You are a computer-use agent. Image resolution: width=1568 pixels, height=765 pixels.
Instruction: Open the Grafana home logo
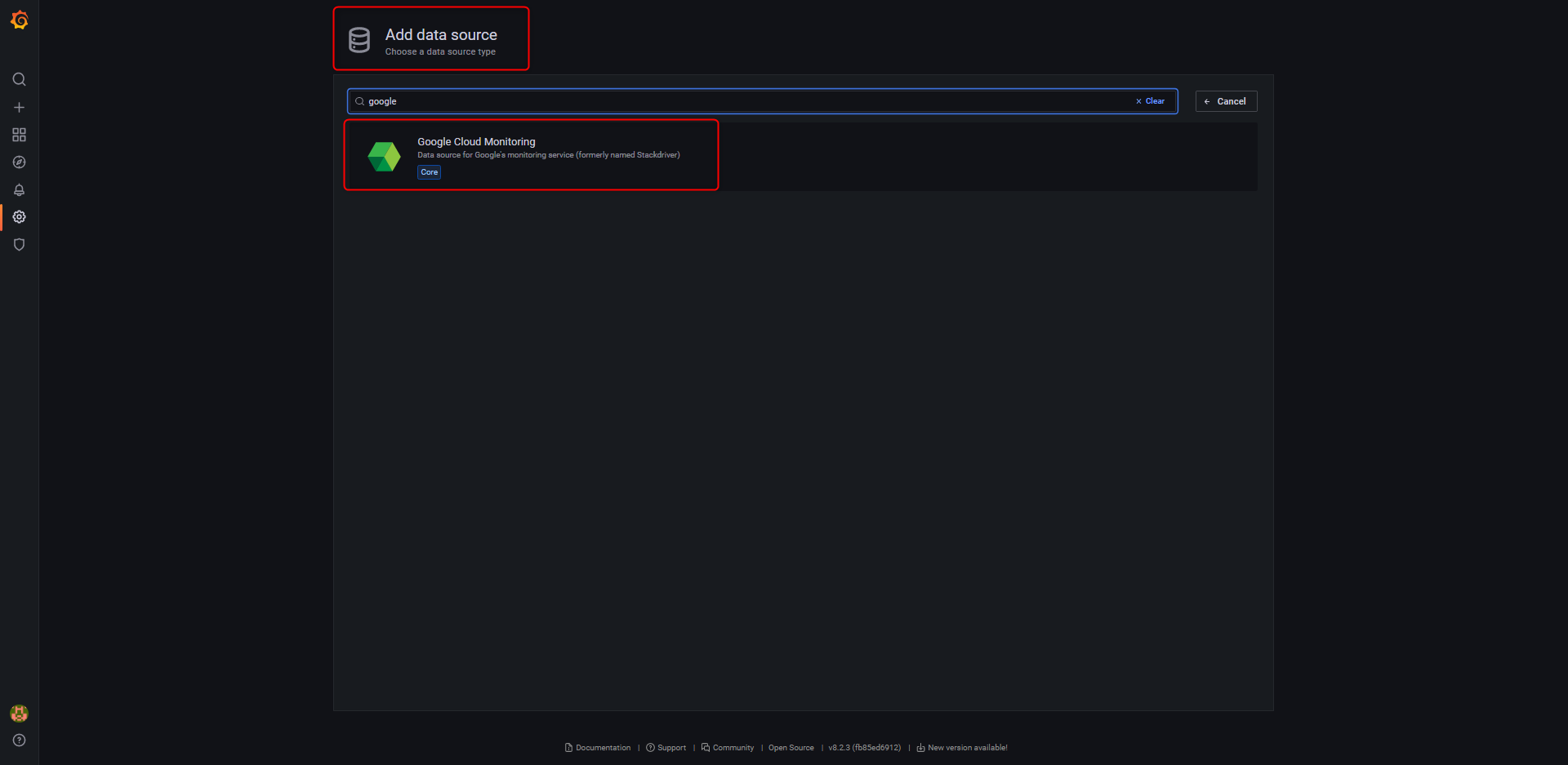click(x=20, y=20)
